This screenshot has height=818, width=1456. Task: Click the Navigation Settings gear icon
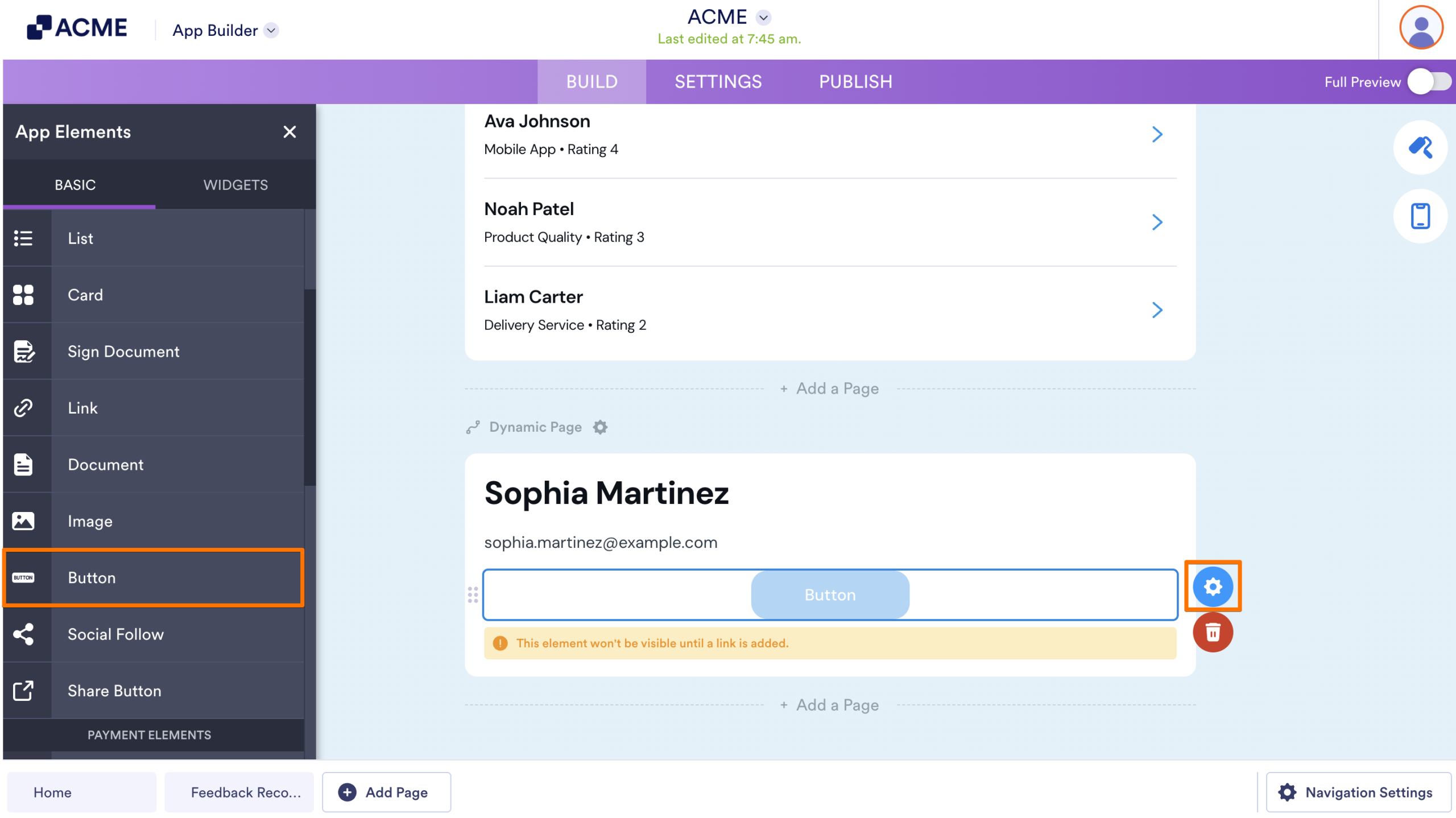(1287, 792)
